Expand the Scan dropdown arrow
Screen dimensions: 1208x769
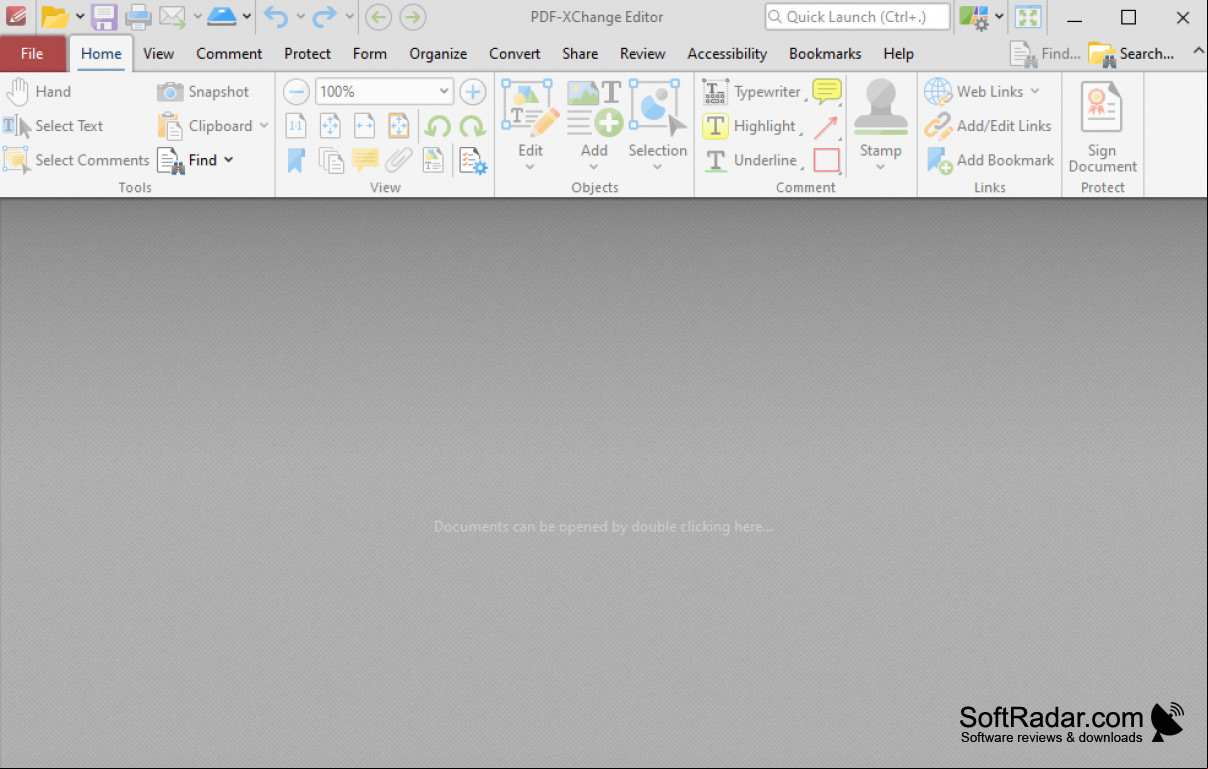(246, 17)
